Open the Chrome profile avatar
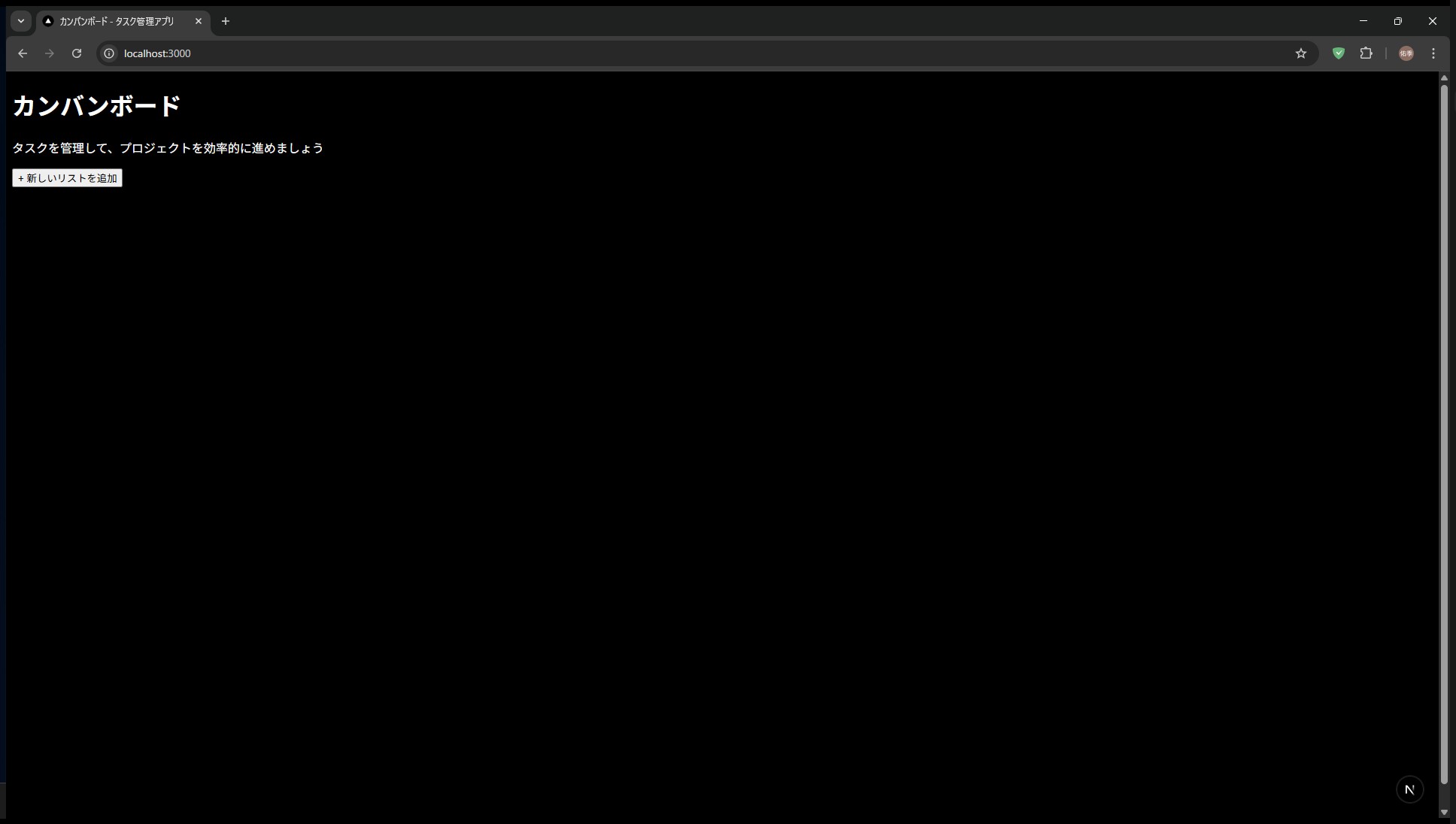The height and width of the screenshot is (824, 1456). coord(1406,53)
